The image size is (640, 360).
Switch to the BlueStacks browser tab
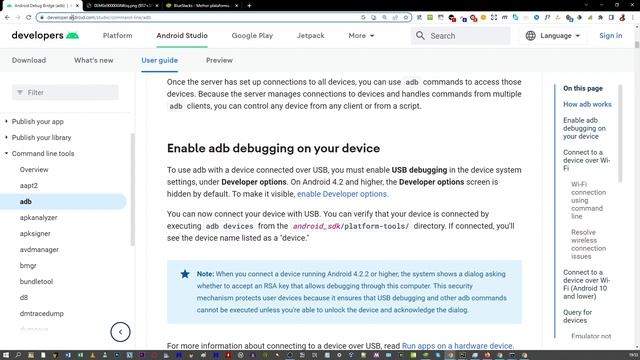point(202,6)
